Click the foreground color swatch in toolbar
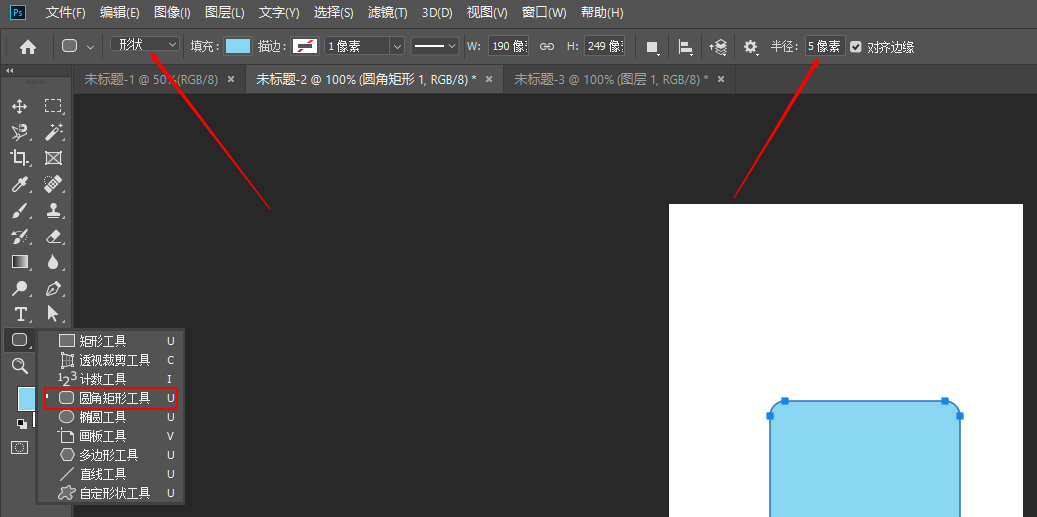This screenshot has width=1037, height=517. (26, 399)
